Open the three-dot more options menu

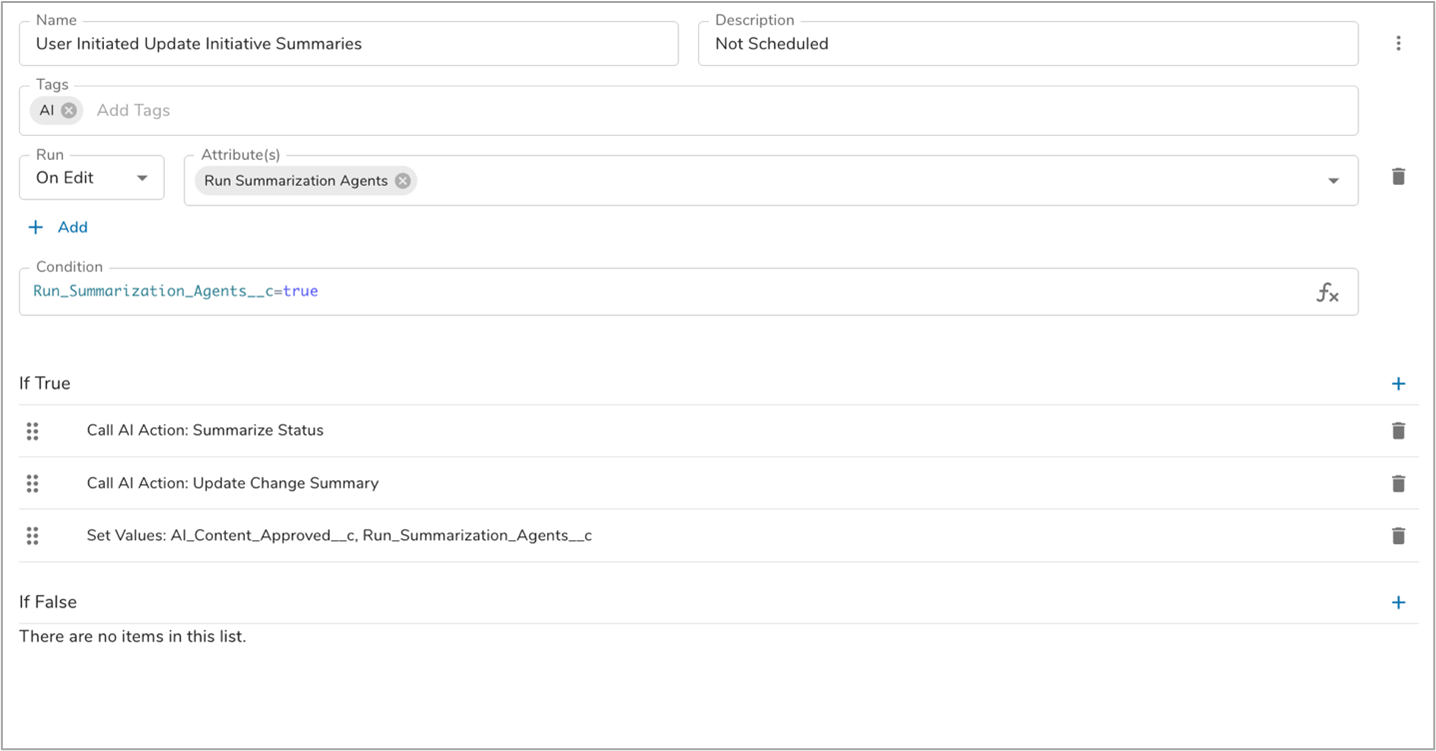(x=1398, y=44)
